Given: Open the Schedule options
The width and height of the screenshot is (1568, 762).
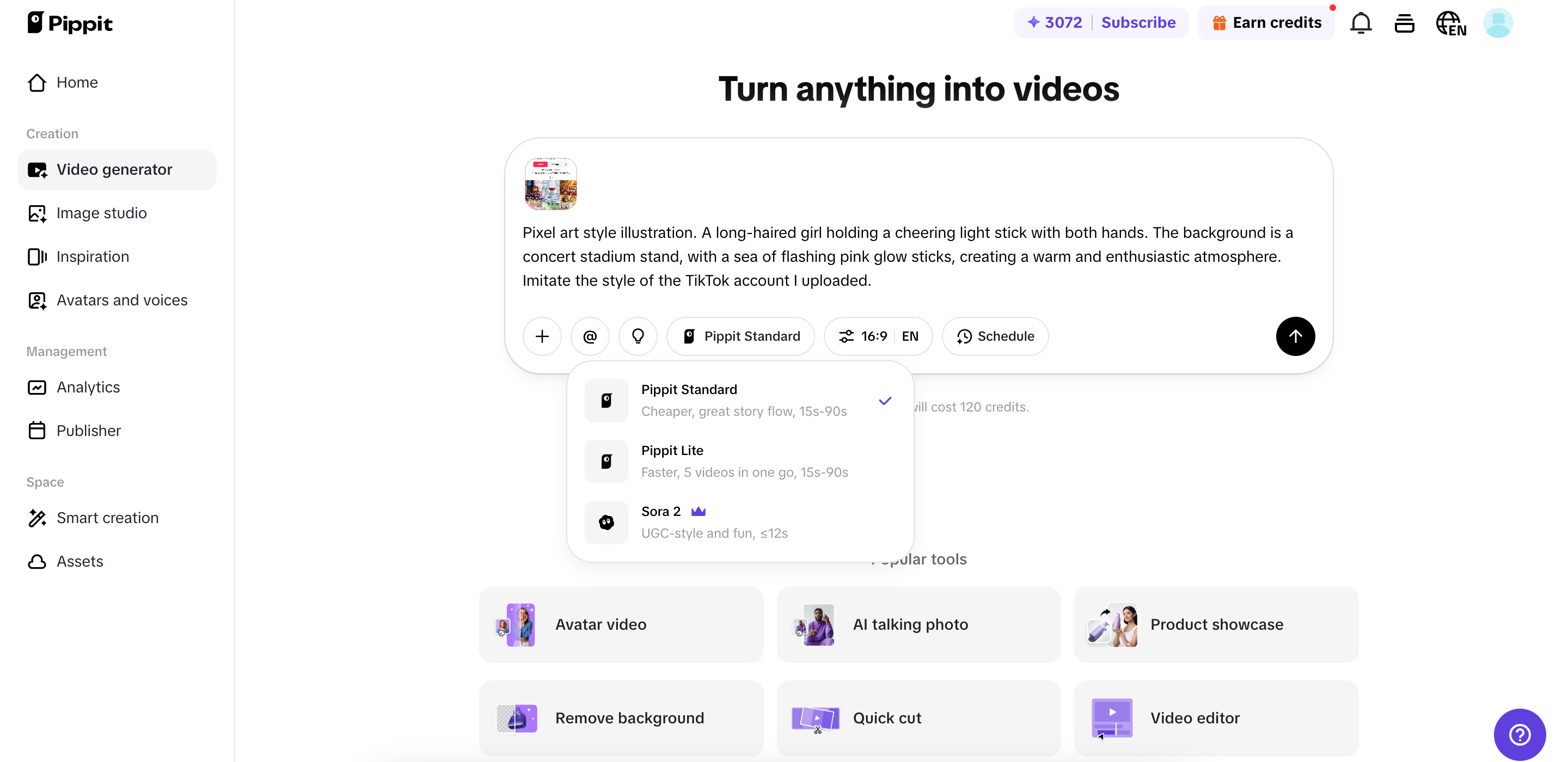Looking at the screenshot, I should tap(995, 336).
